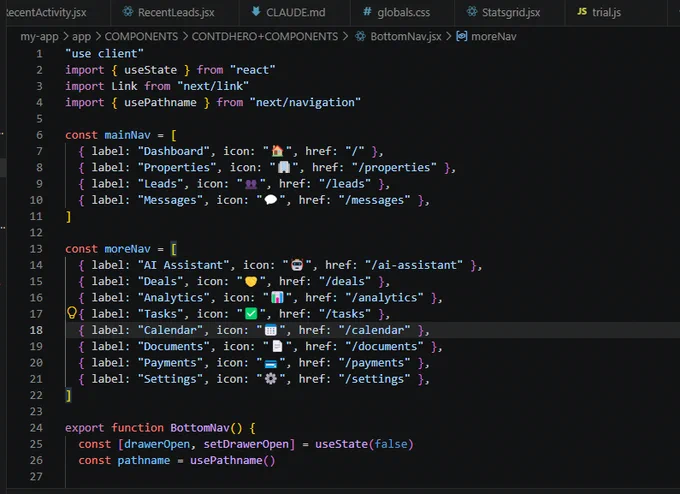Click "Calendar" label string on line 18

coord(170,330)
